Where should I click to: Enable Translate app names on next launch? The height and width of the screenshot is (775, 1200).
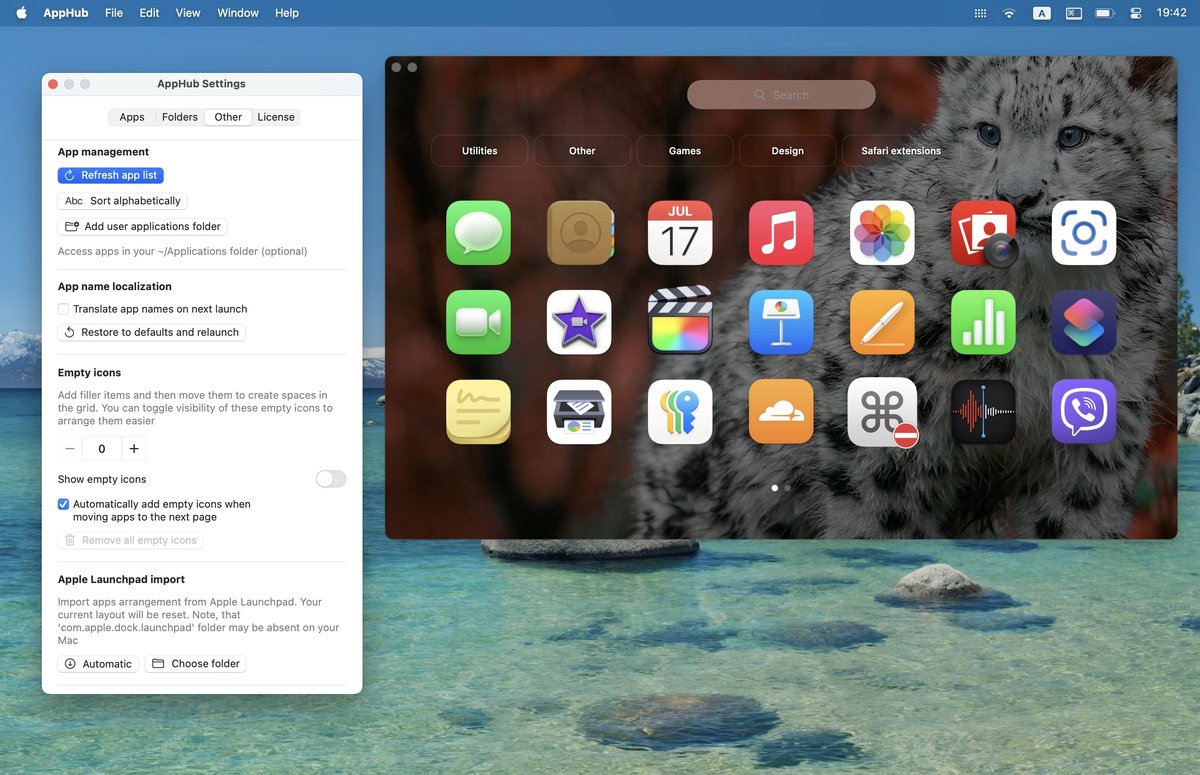coord(63,309)
